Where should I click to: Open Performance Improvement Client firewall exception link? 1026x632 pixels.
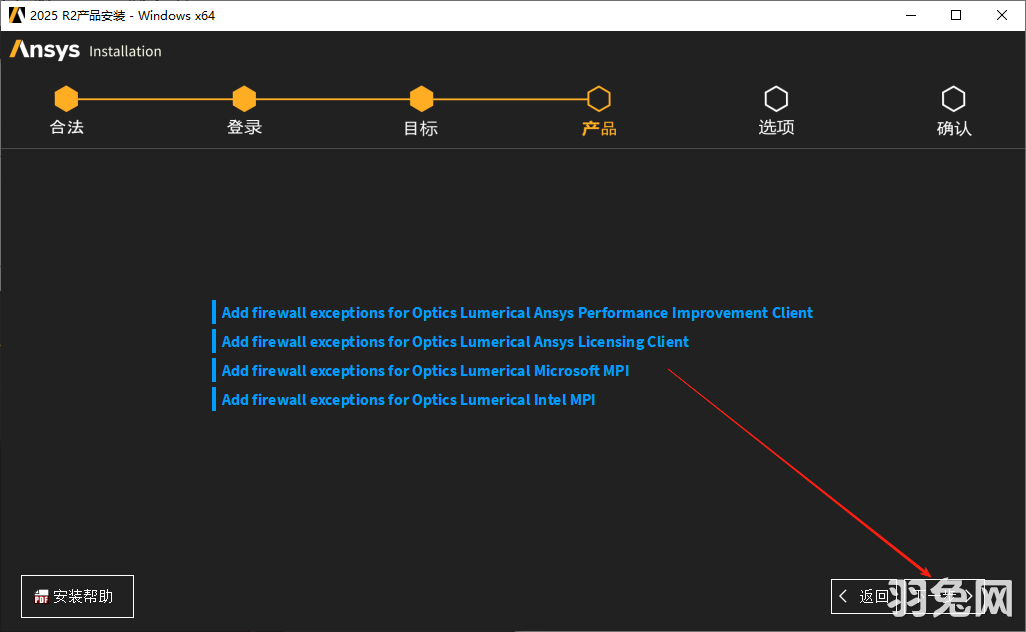pos(517,313)
